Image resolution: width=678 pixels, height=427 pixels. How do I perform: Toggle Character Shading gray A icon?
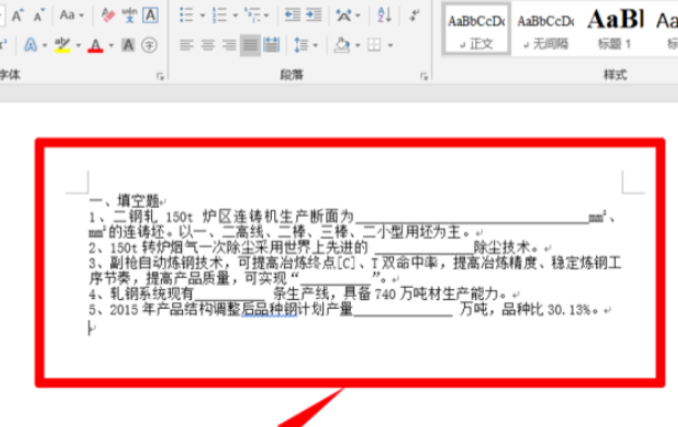click(x=128, y=45)
